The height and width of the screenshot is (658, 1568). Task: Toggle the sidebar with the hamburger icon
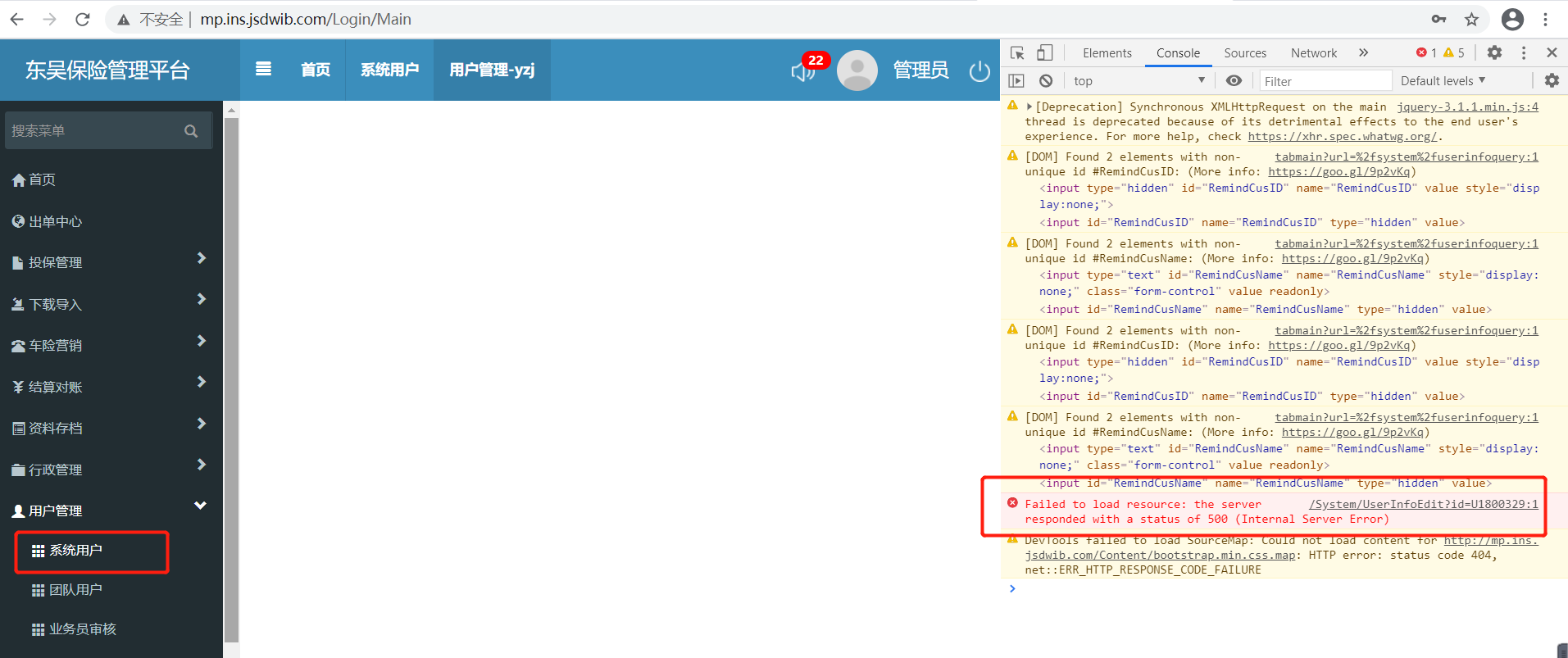[263, 69]
